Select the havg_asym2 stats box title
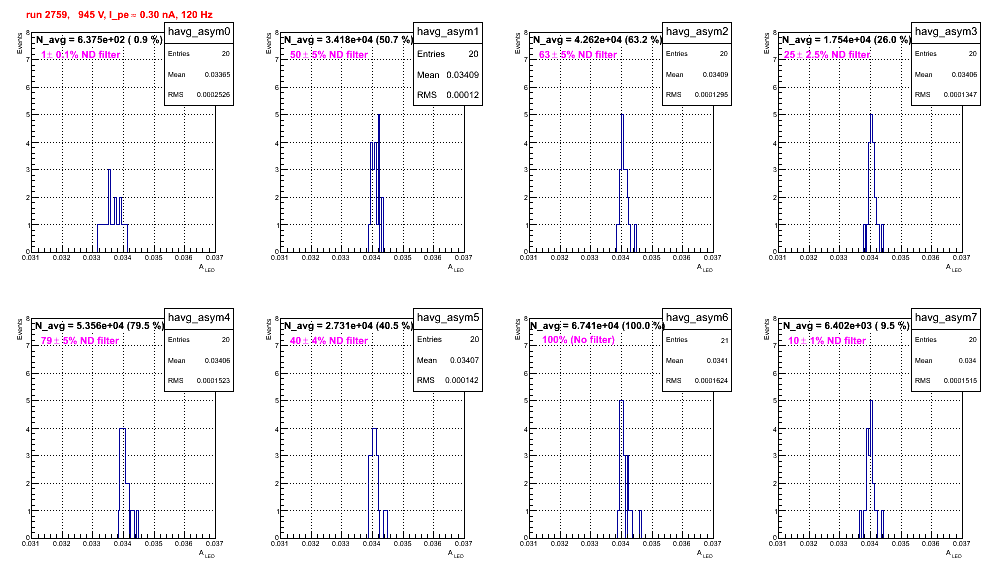The width and height of the screenshot is (996, 572). 697,31
